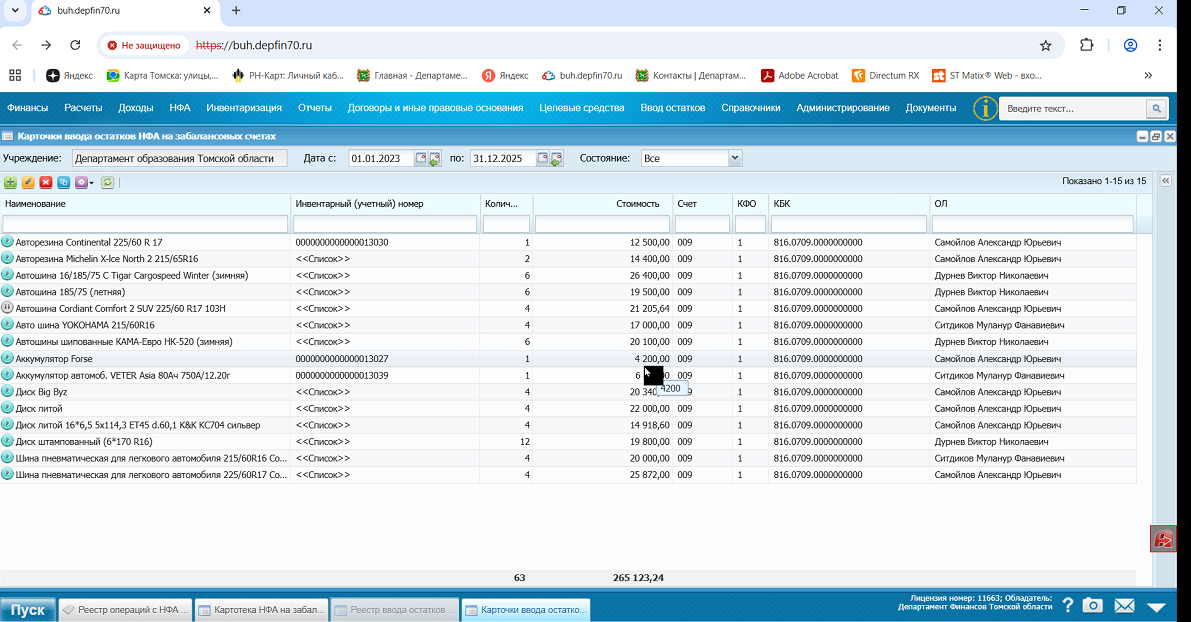The width and height of the screenshot is (1191, 622).
Task: Open the Финансы menu
Action: coord(27,108)
